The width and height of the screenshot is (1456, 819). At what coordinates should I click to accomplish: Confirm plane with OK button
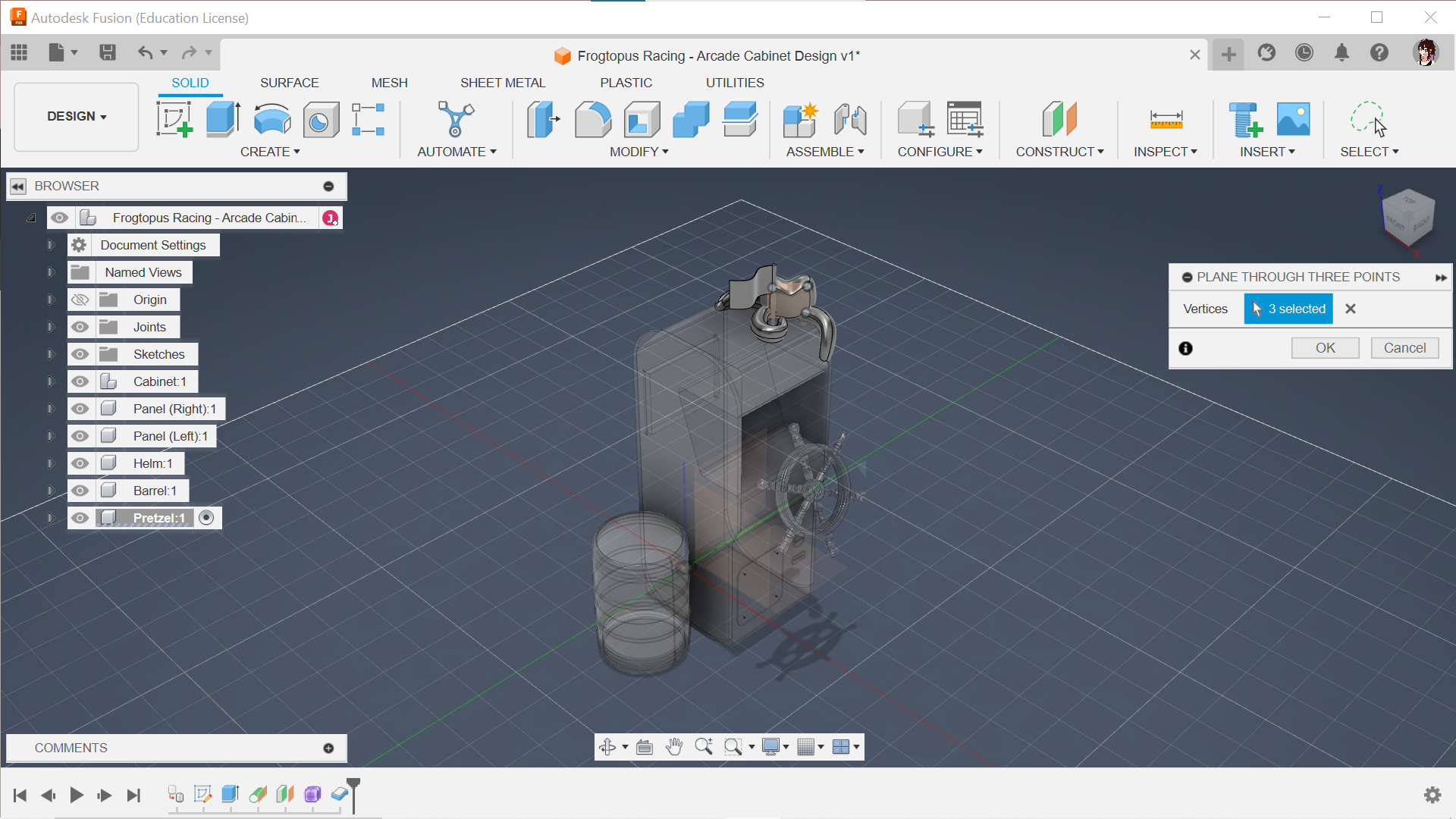(1326, 348)
